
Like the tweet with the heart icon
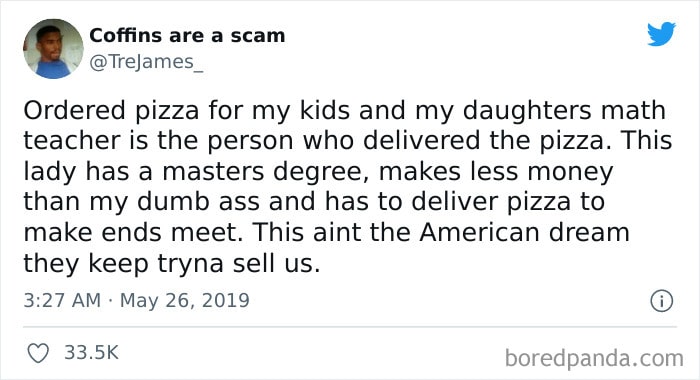tap(38, 353)
